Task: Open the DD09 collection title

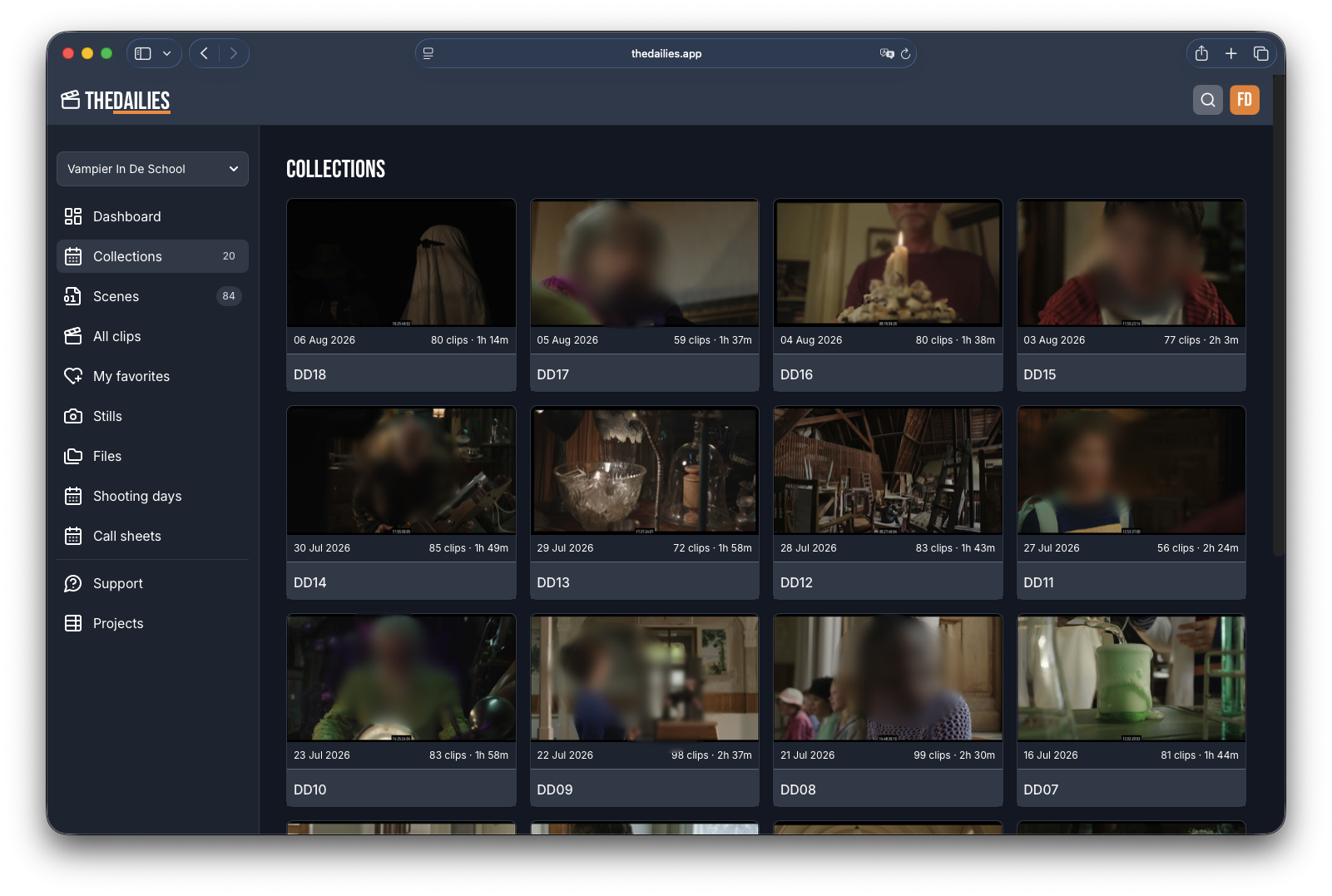Action: 555,790
